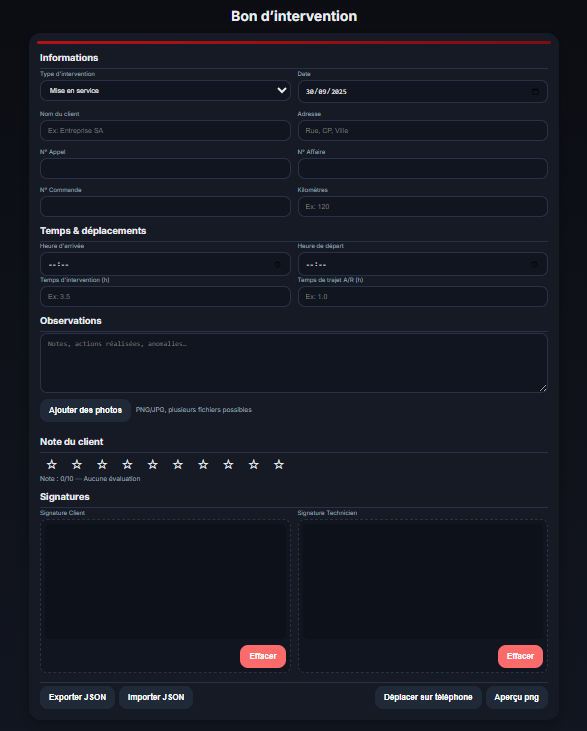
Task: Click the 'Temps & déplacements' section heading
Action: (93, 231)
